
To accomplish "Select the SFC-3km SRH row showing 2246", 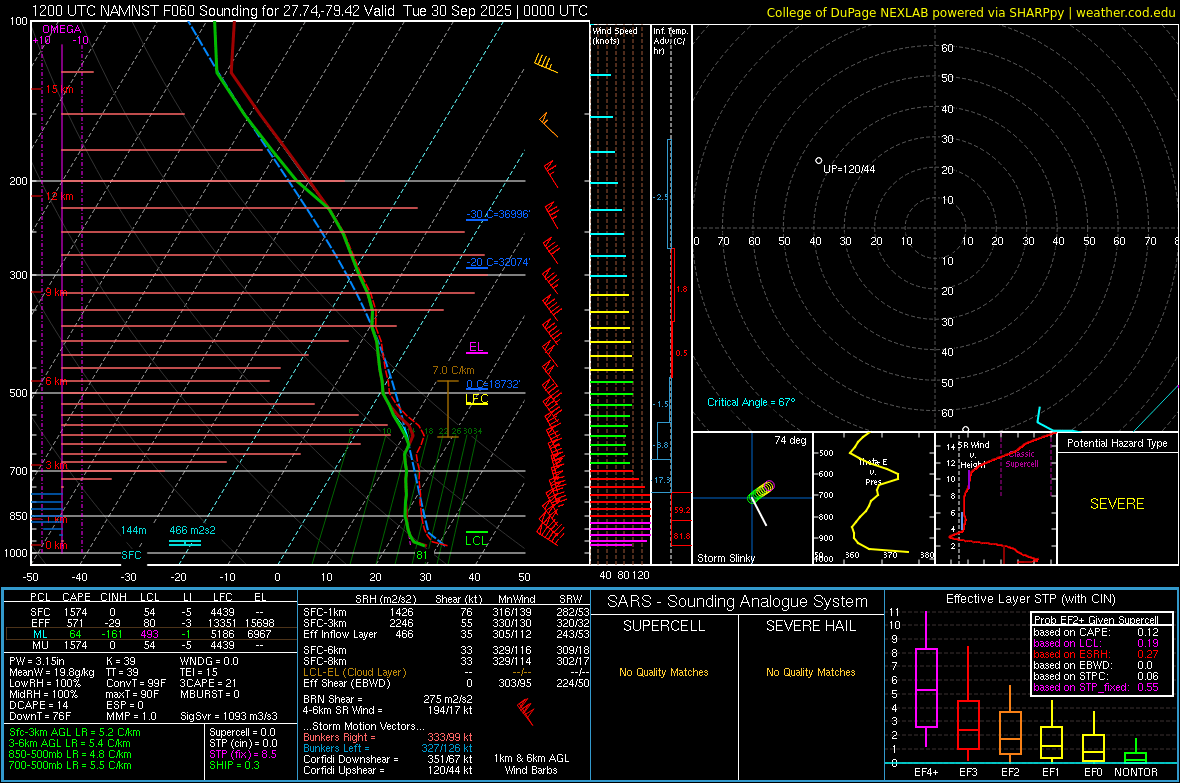I will [446, 623].
